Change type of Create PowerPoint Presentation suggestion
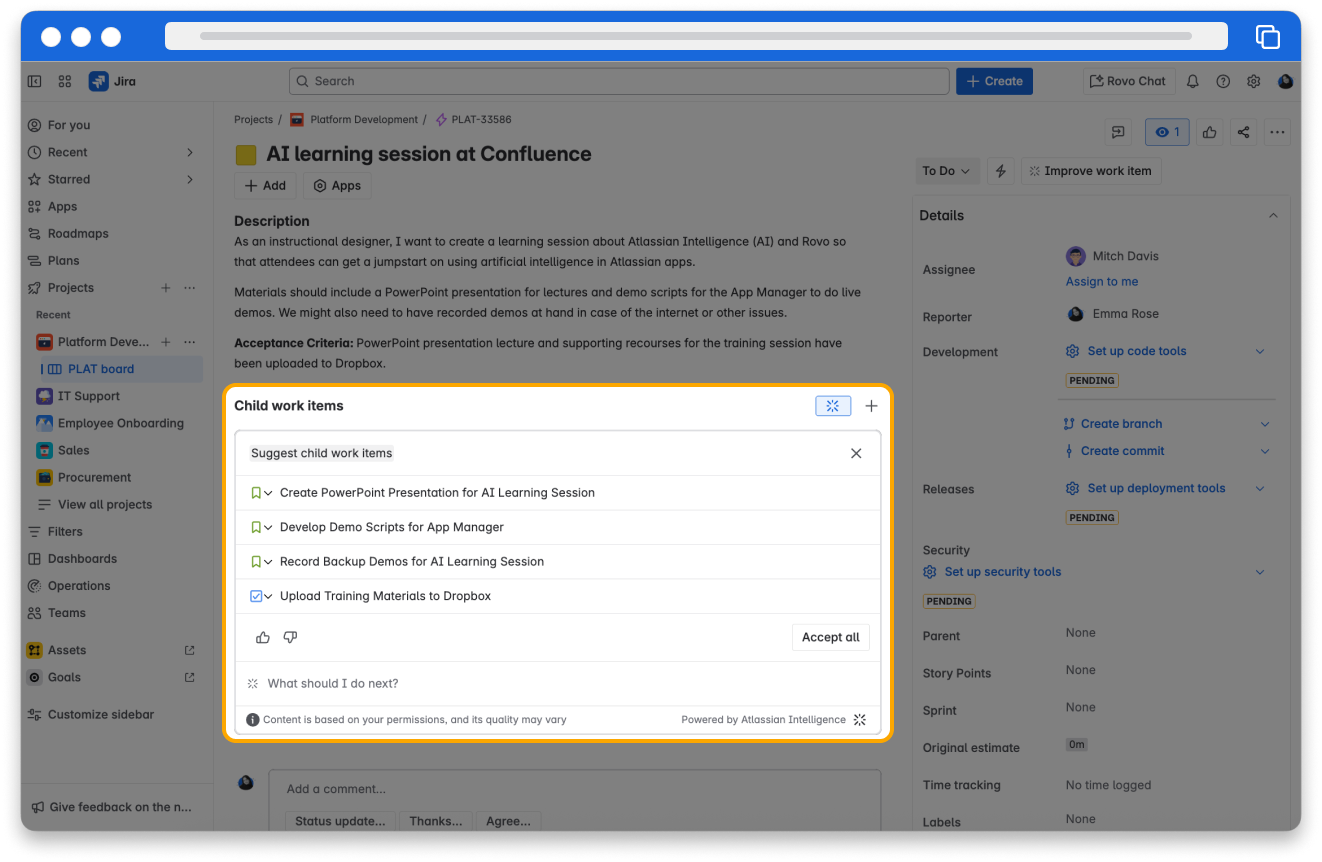Screen dimensions: 1322x862 (261, 493)
